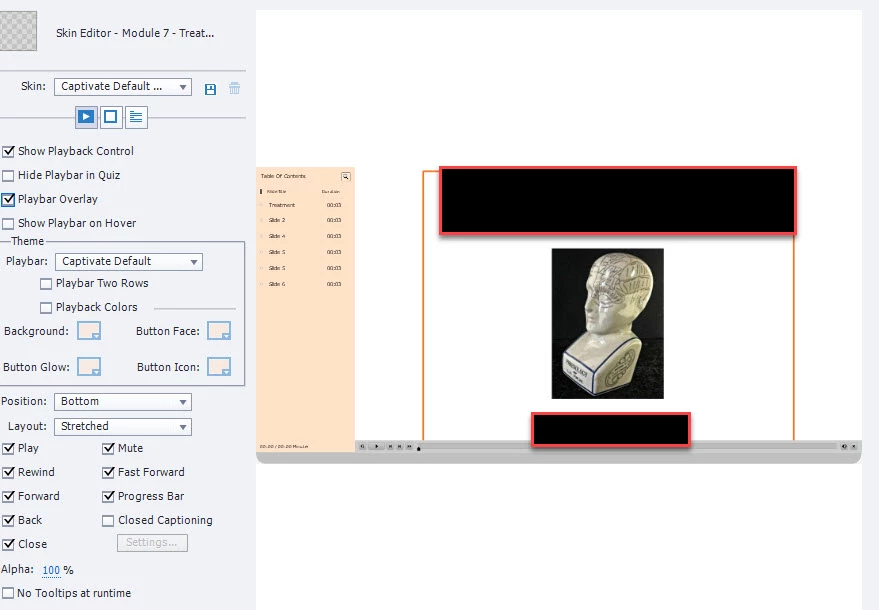The image size is (879, 610).
Task: Open the Button Glow color swatch
Action: coord(89,367)
